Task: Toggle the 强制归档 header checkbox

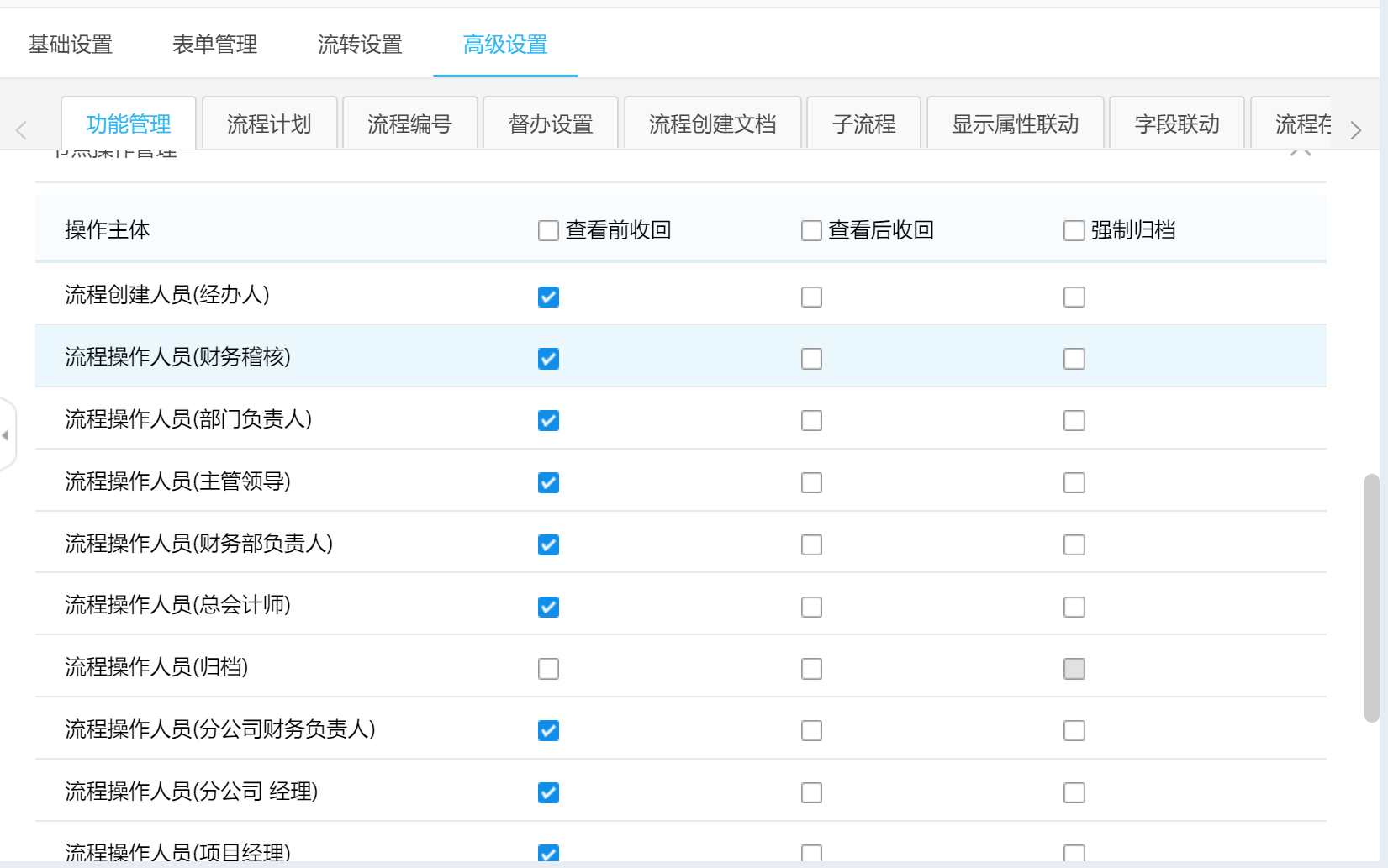Action: pos(1074,231)
